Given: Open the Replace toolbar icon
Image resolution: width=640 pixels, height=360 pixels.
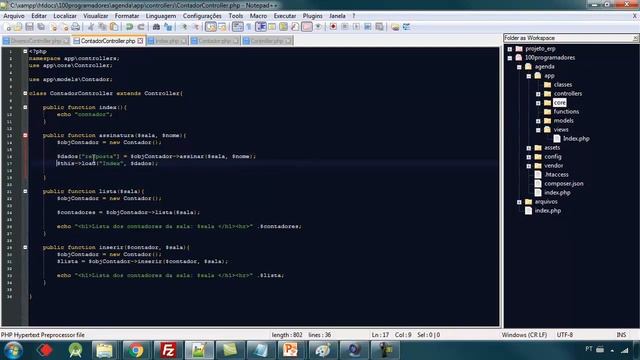Looking at the screenshot, I should [x=168, y=27].
